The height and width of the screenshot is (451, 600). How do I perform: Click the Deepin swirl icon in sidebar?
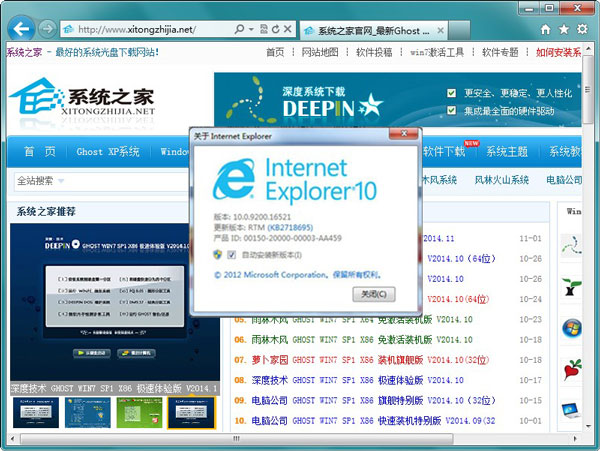tap(571, 246)
